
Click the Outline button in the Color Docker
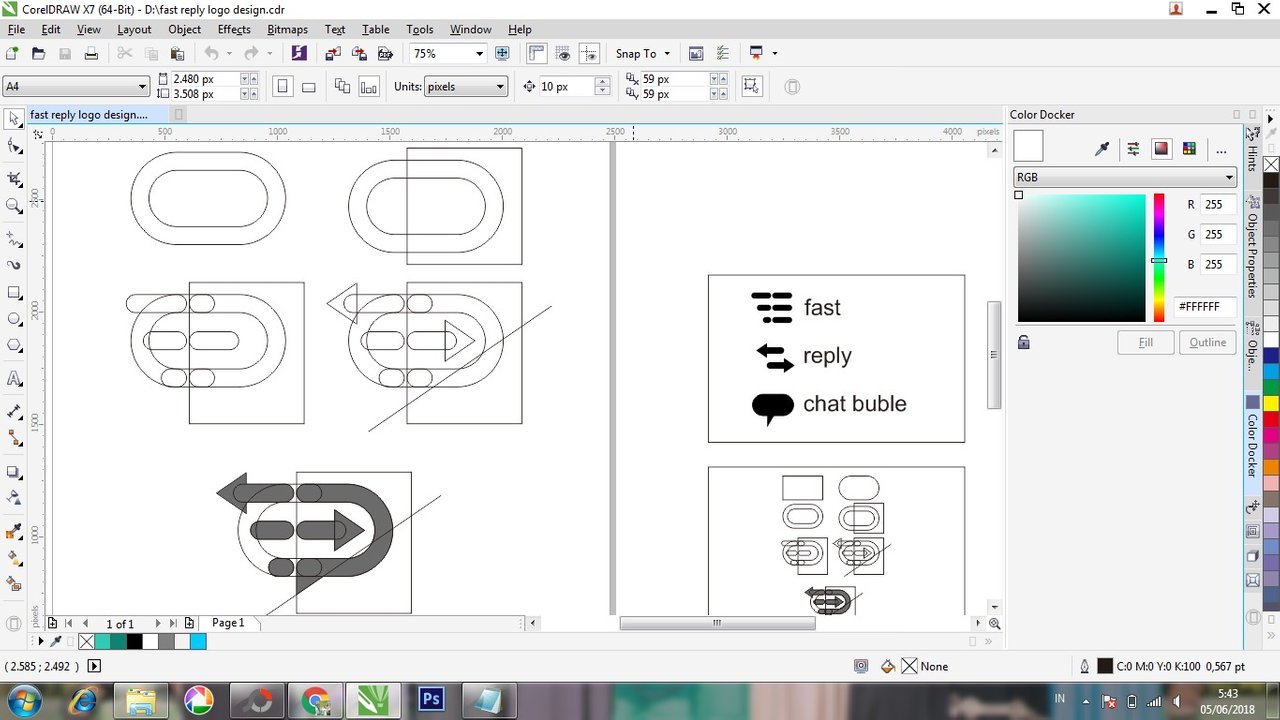point(1207,342)
